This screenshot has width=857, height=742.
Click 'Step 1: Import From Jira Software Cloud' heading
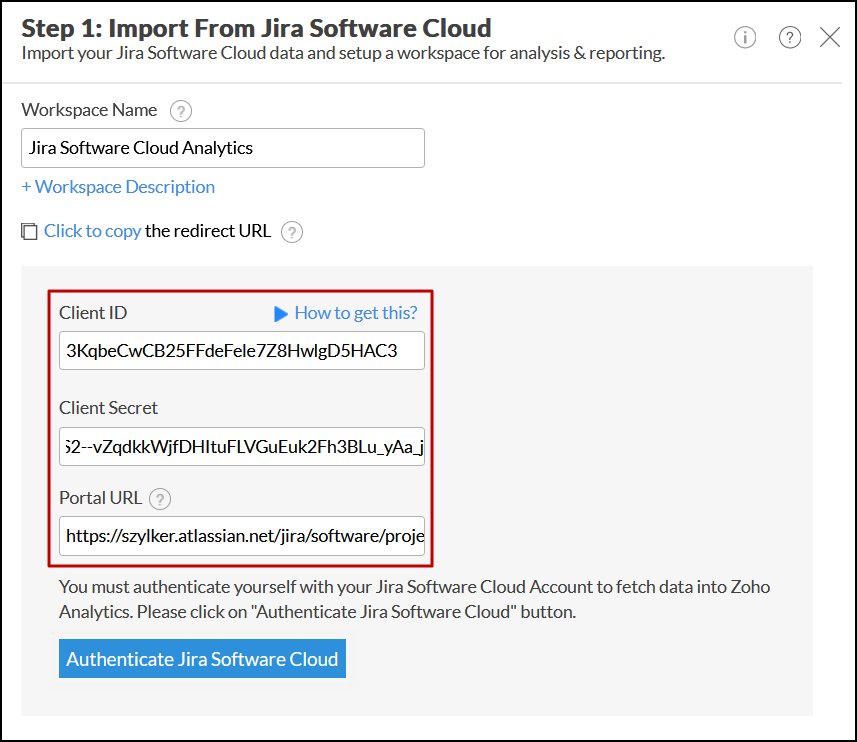click(256, 28)
